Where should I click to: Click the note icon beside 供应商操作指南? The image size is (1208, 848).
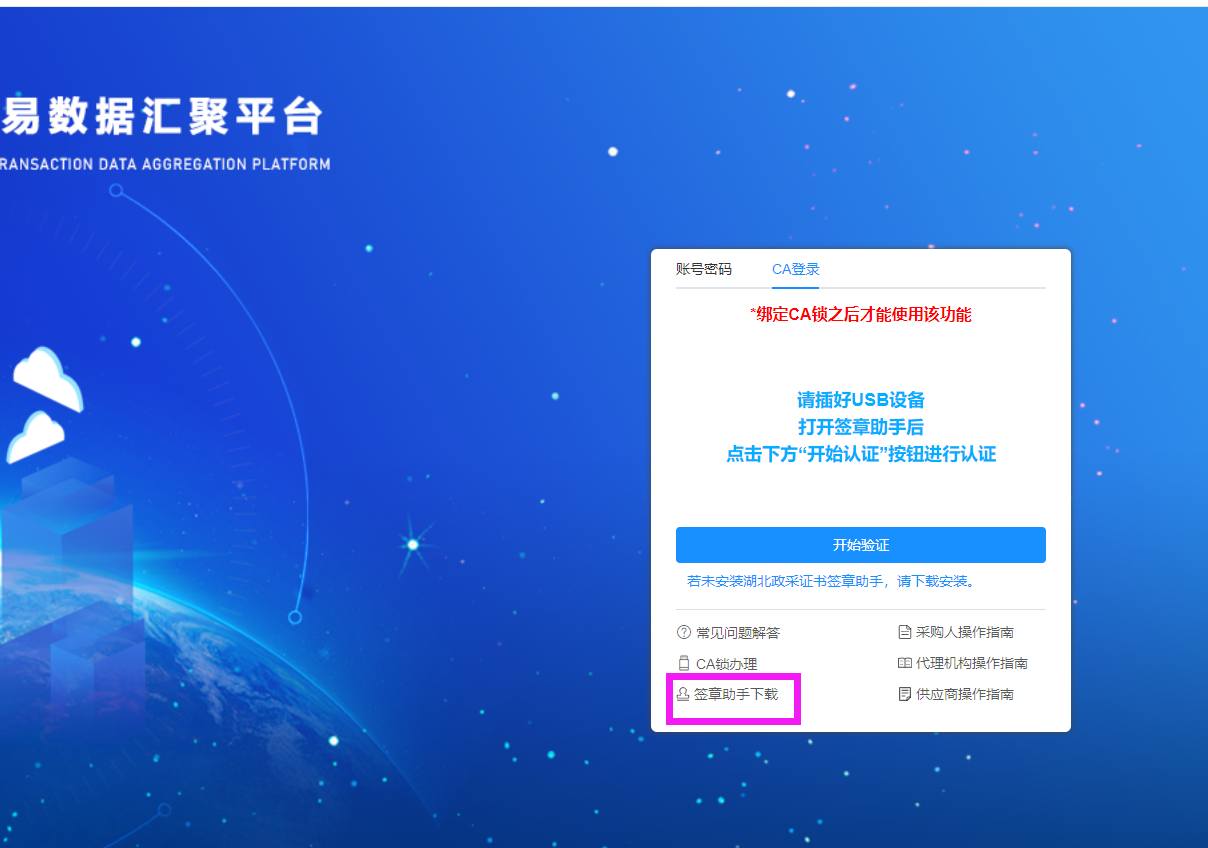[x=904, y=694]
